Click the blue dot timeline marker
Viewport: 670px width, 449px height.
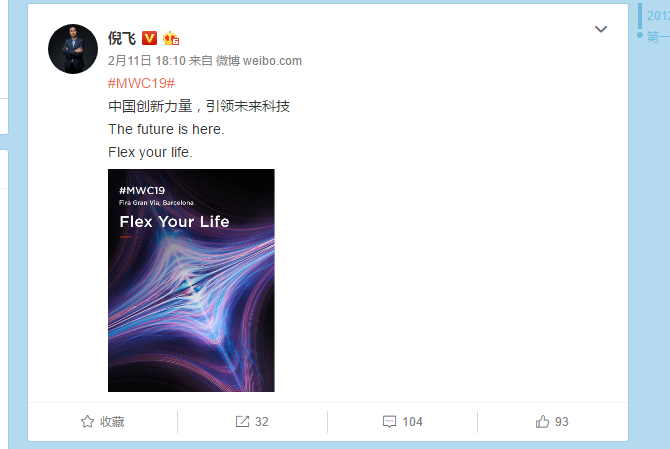640,35
